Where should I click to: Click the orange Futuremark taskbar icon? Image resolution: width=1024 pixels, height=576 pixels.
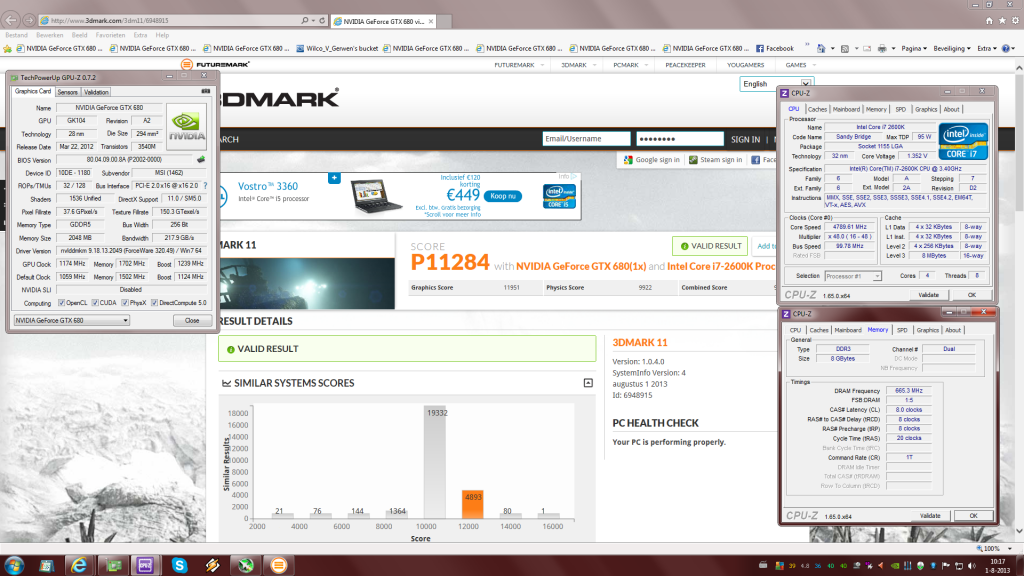pyautogui.click(x=279, y=565)
